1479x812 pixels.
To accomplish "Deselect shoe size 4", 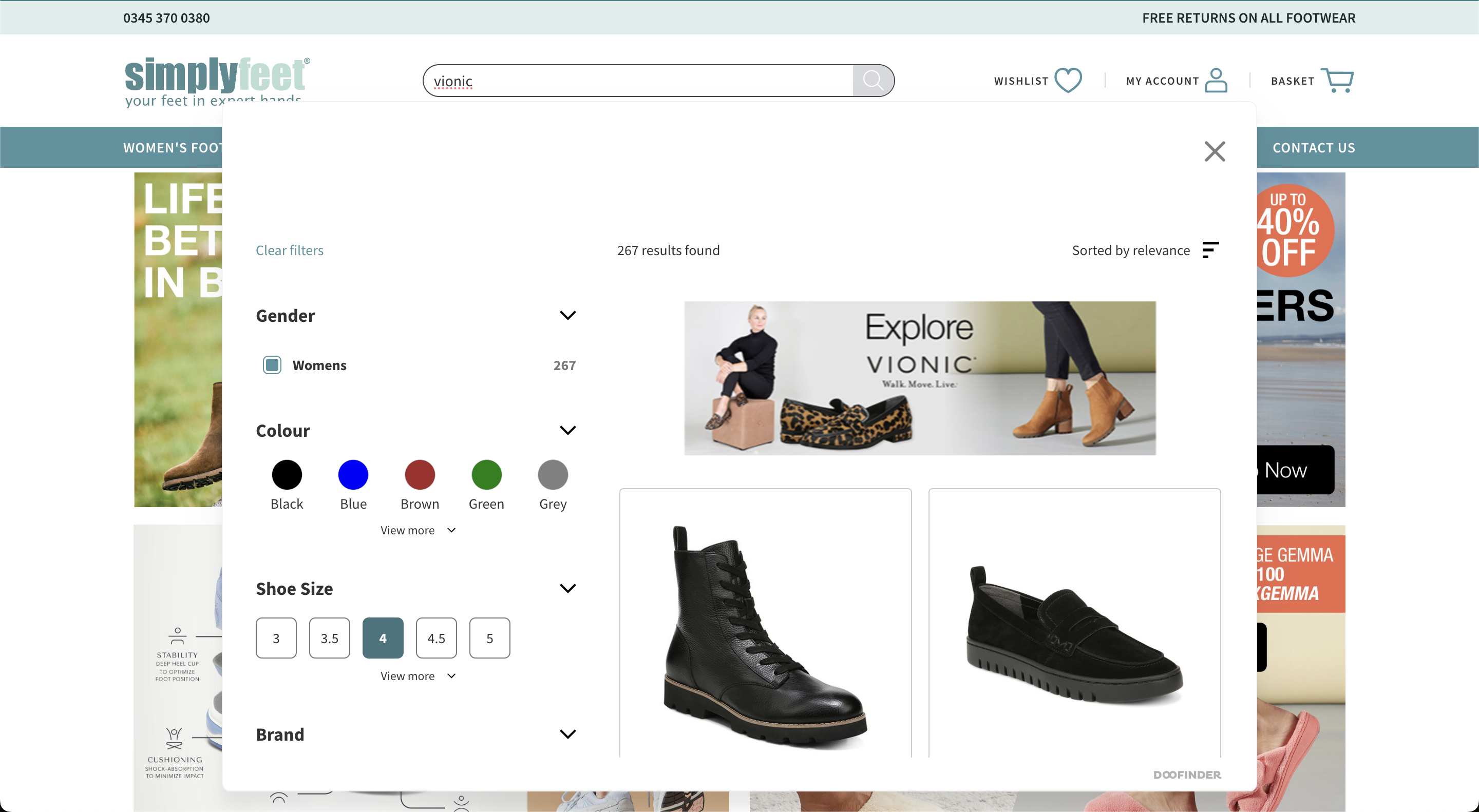I will pos(383,637).
